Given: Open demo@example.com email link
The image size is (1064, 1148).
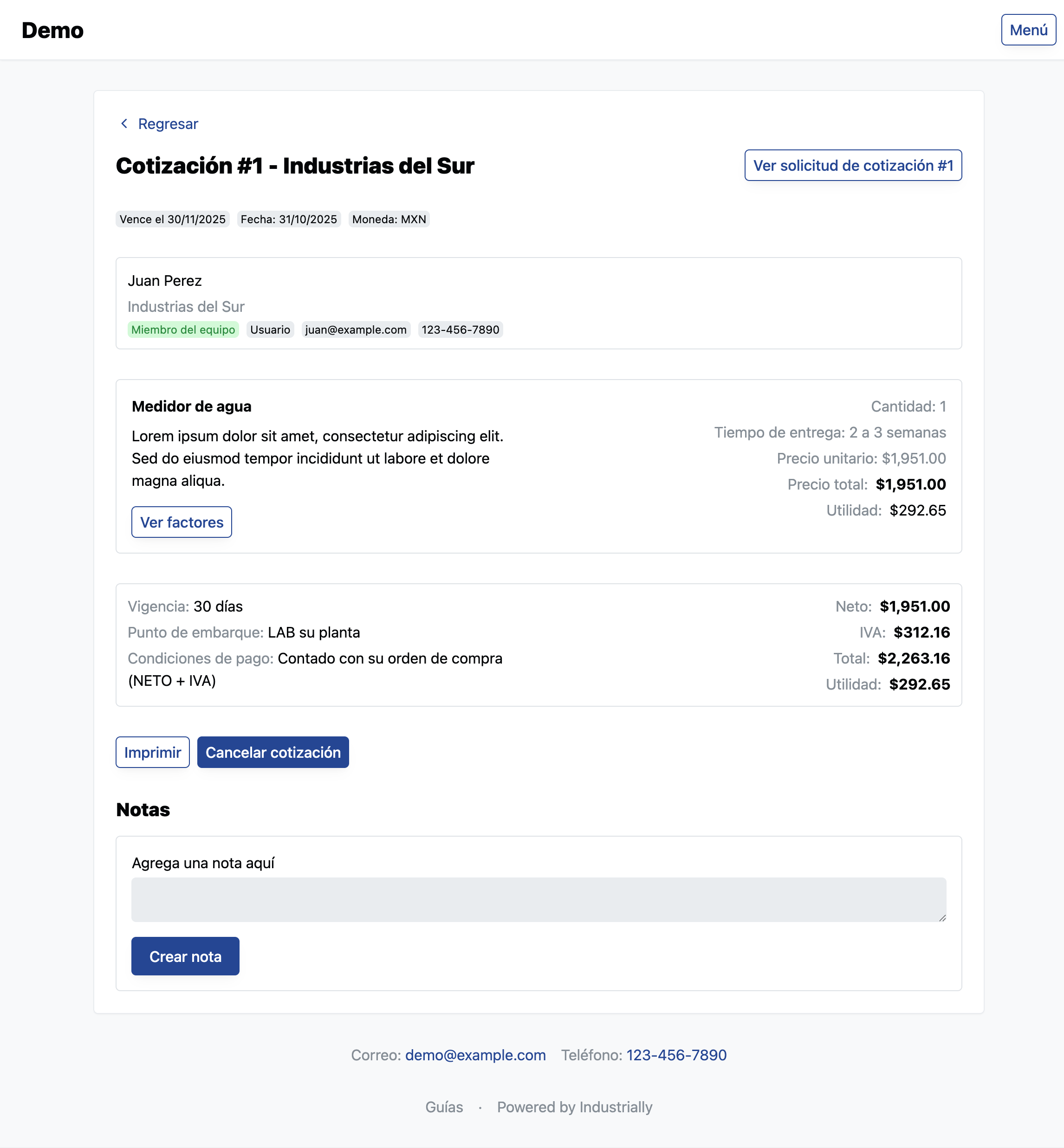Looking at the screenshot, I should [475, 1055].
